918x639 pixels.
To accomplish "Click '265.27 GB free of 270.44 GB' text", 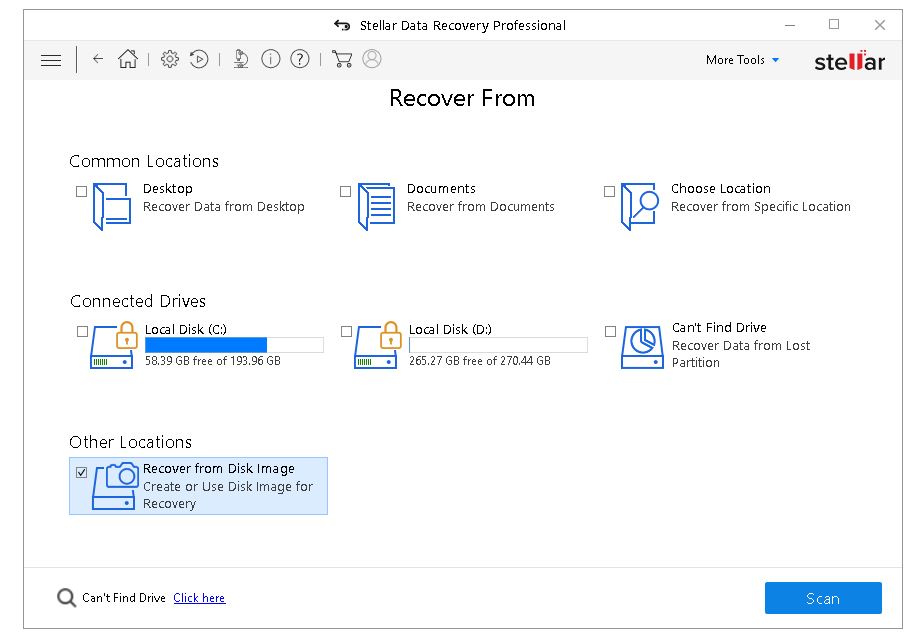I will tap(479, 361).
